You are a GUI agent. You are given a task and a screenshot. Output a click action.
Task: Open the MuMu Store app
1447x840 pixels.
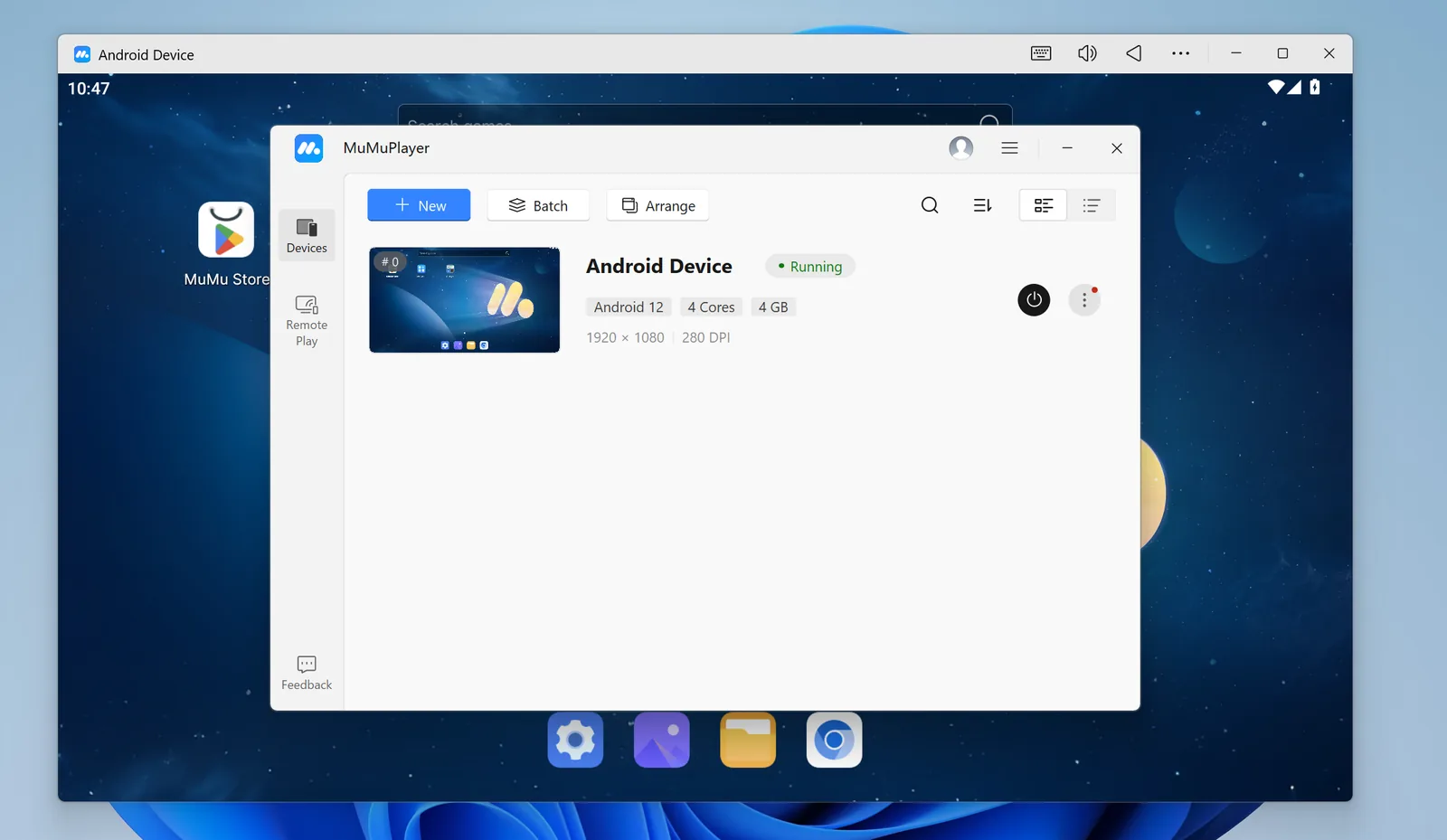click(x=226, y=244)
